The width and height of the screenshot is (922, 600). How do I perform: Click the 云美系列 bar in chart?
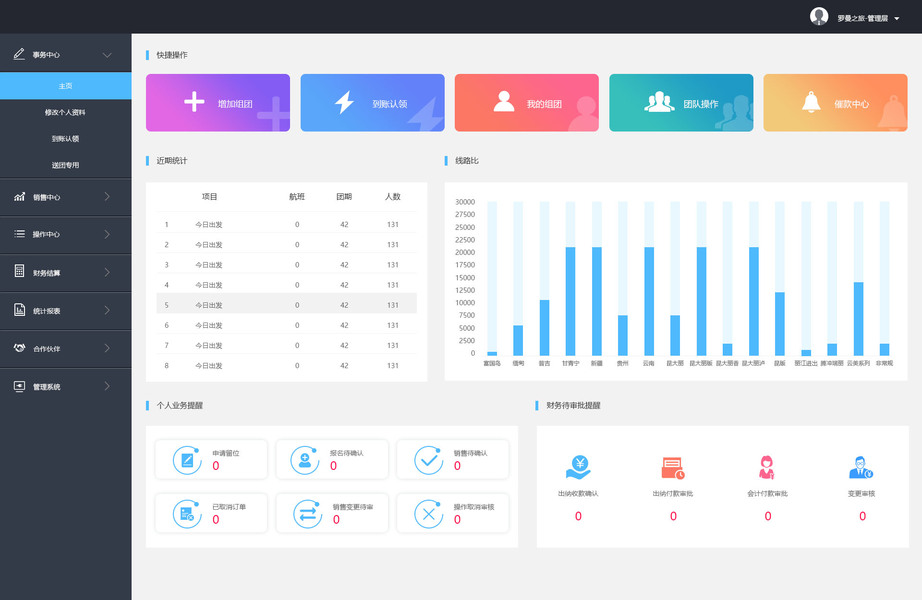(858, 319)
